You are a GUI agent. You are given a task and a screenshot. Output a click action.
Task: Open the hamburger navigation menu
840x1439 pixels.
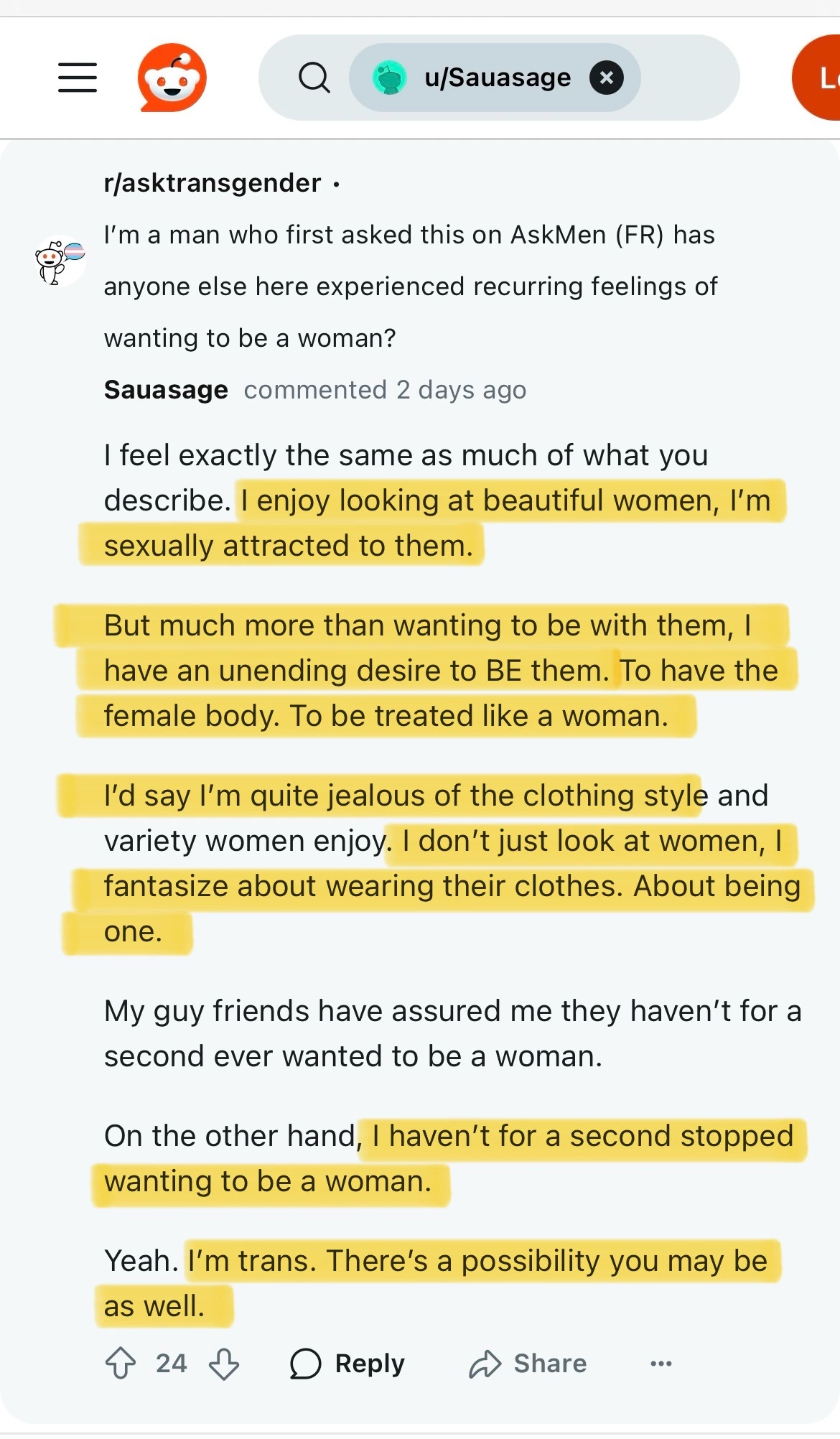[x=78, y=77]
